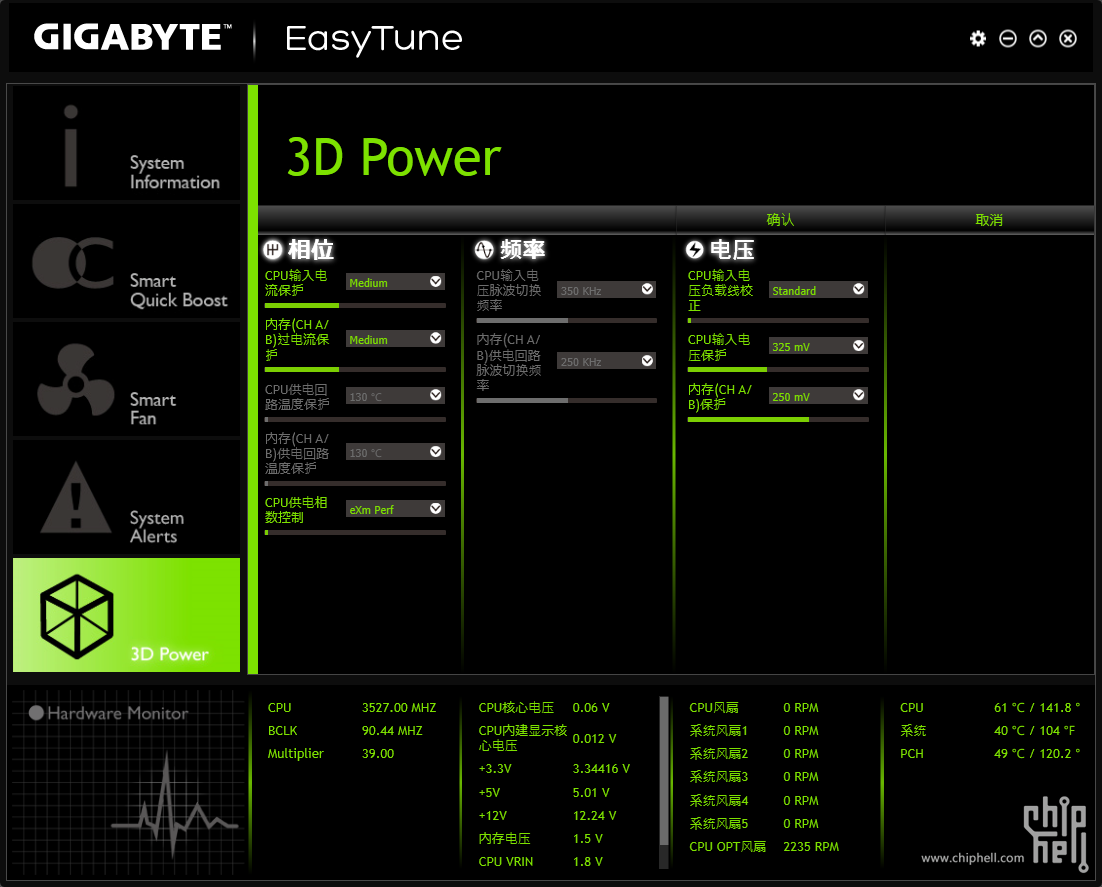Click the 系统风扇5 fan label
The height and width of the screenshot is (887, 1102).
point(718,824)
